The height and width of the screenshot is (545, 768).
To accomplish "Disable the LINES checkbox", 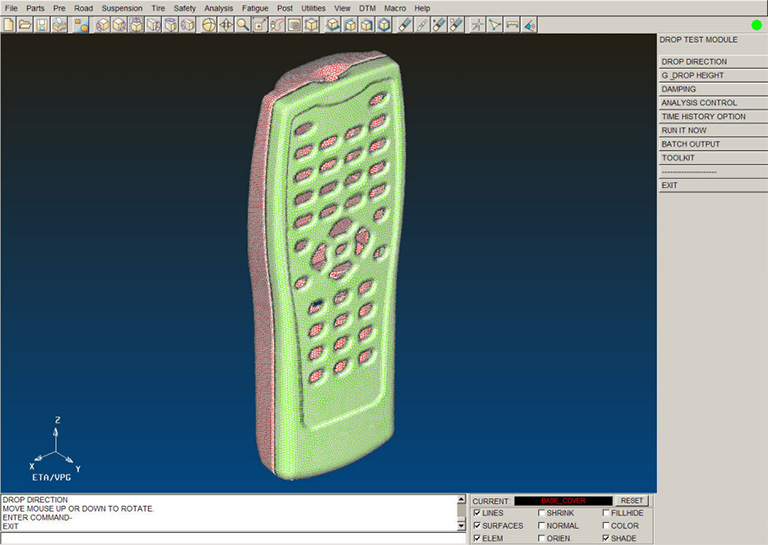I will click(x=477, y=513).
